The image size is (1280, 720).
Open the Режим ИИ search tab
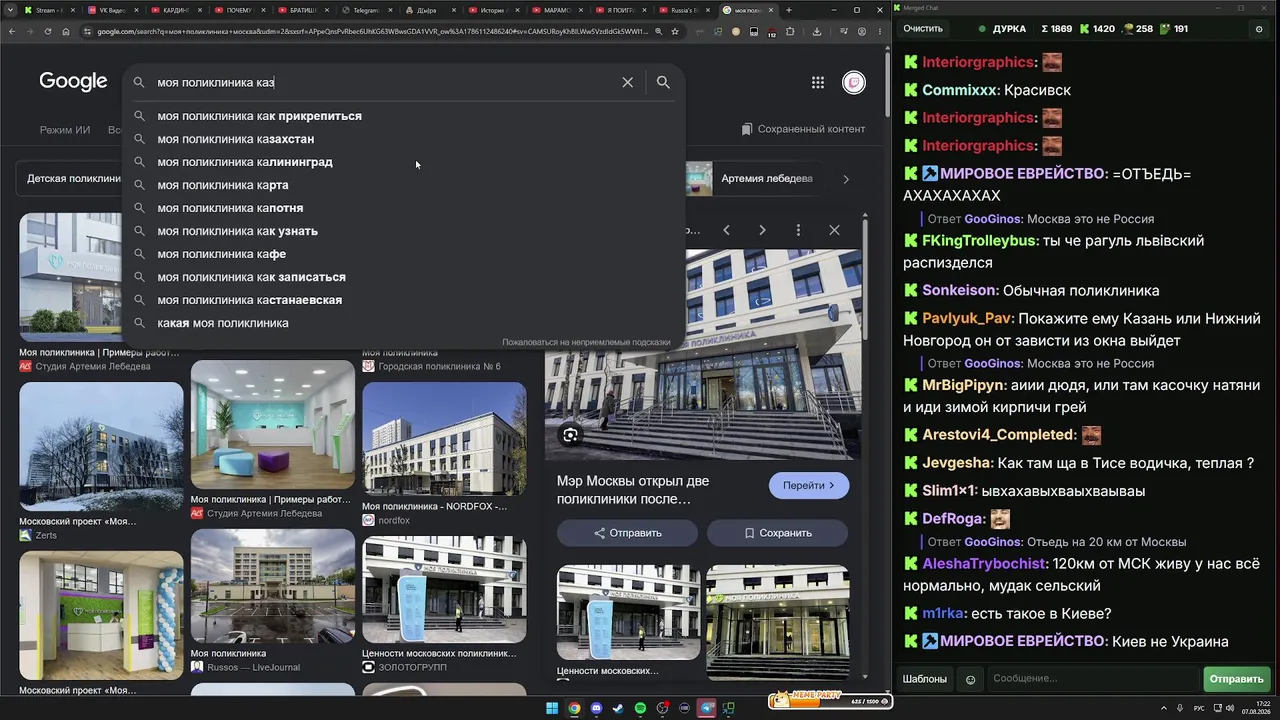pos(65,130)
